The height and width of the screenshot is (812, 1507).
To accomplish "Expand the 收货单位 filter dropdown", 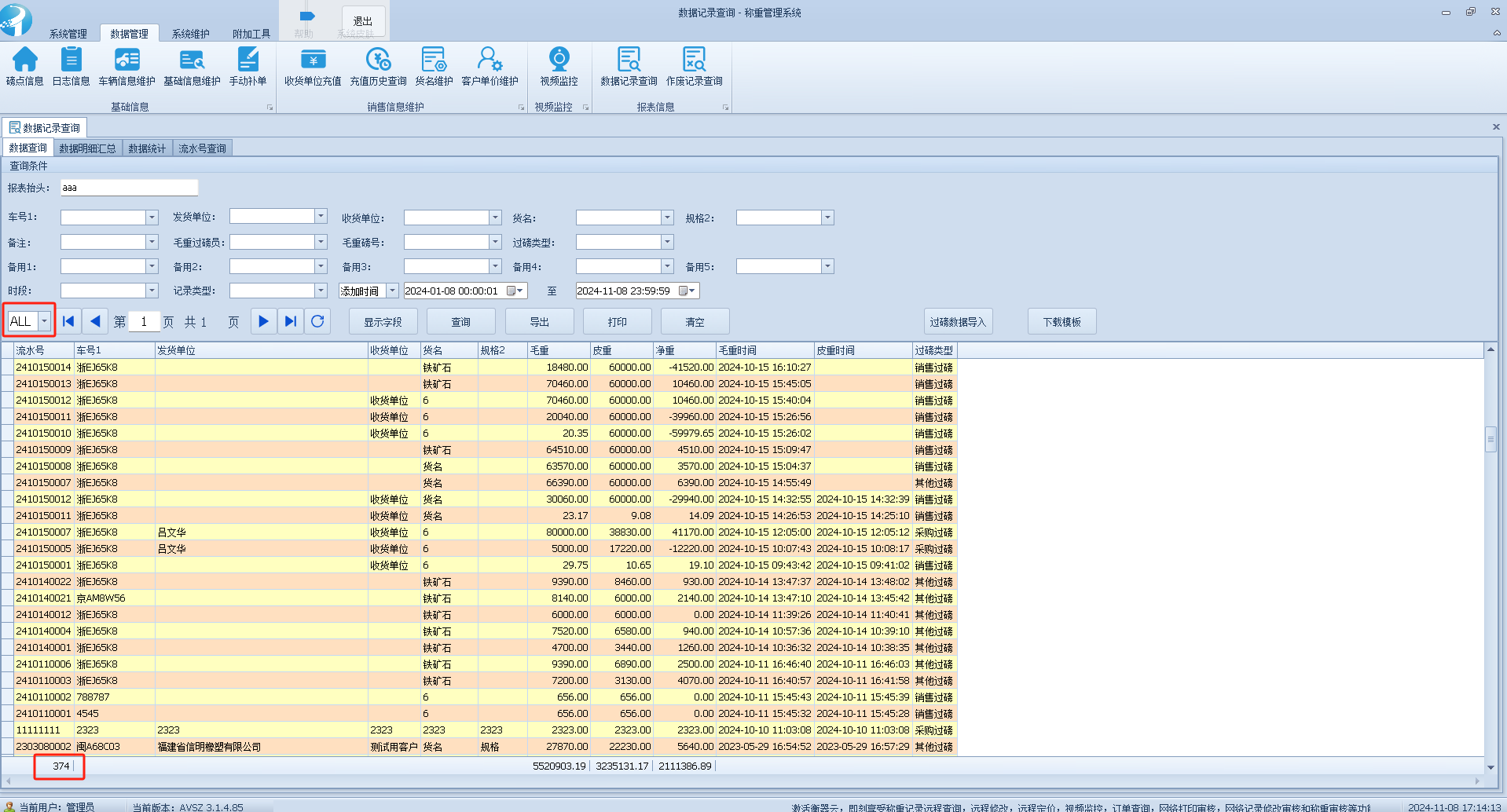I will pyautogui.click(x=495, y=218).
